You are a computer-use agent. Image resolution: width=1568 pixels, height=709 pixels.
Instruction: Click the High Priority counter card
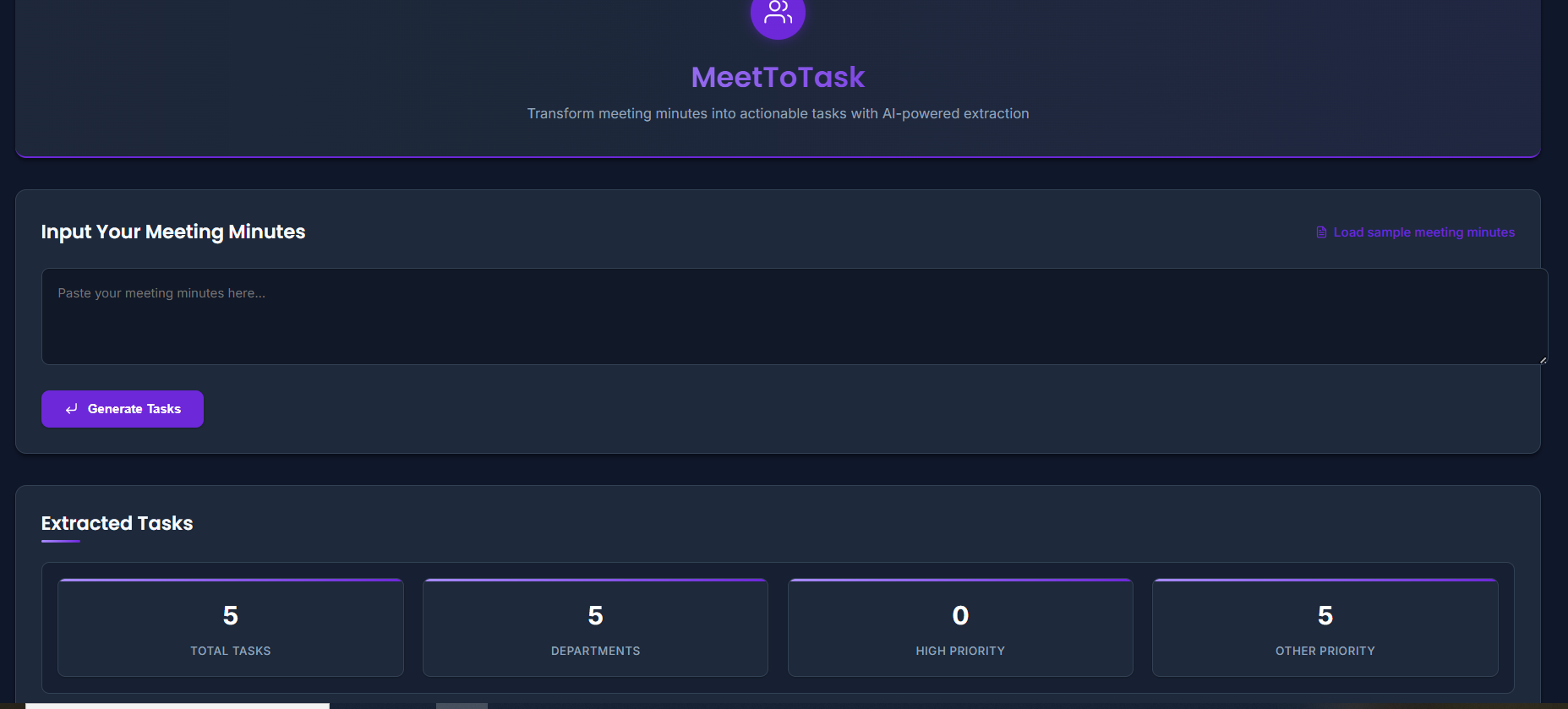point(959,627)
